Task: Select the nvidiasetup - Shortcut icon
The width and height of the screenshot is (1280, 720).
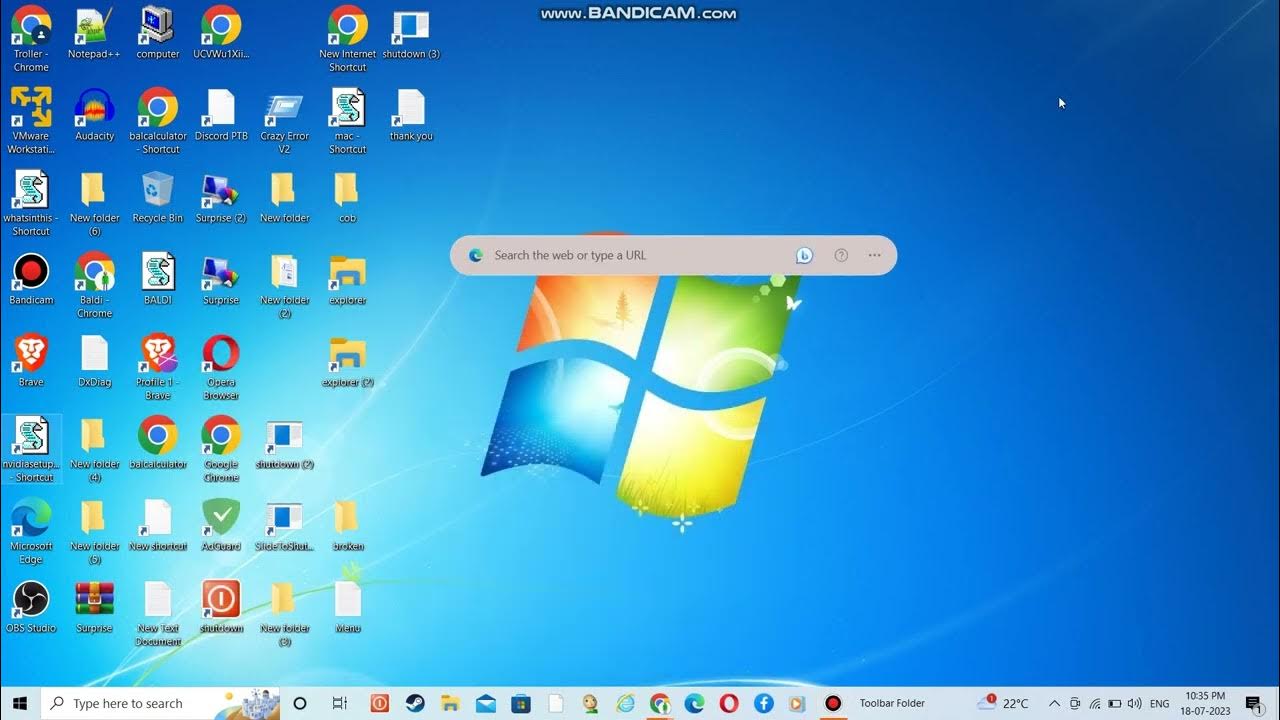Action: point(31,448)
